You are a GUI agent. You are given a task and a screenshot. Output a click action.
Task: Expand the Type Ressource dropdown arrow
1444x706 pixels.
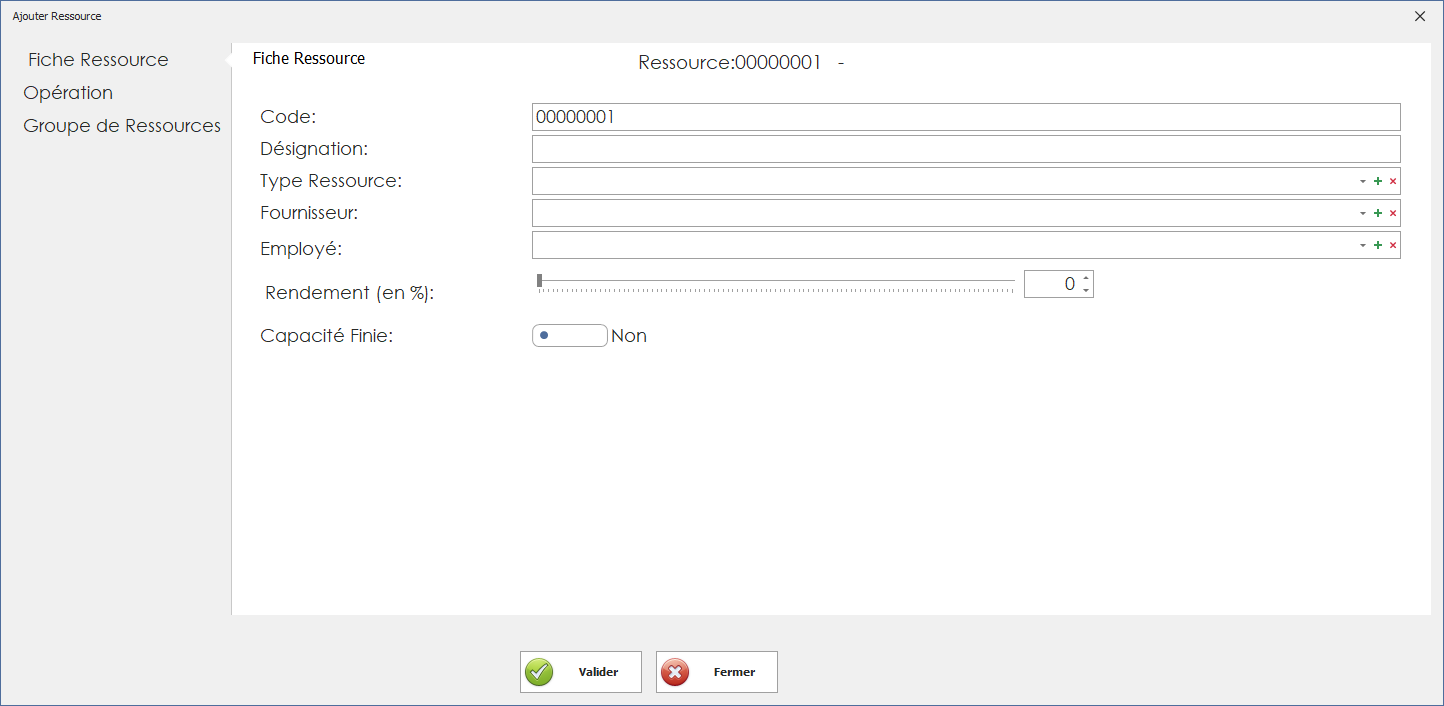[x=1362, y=182]
